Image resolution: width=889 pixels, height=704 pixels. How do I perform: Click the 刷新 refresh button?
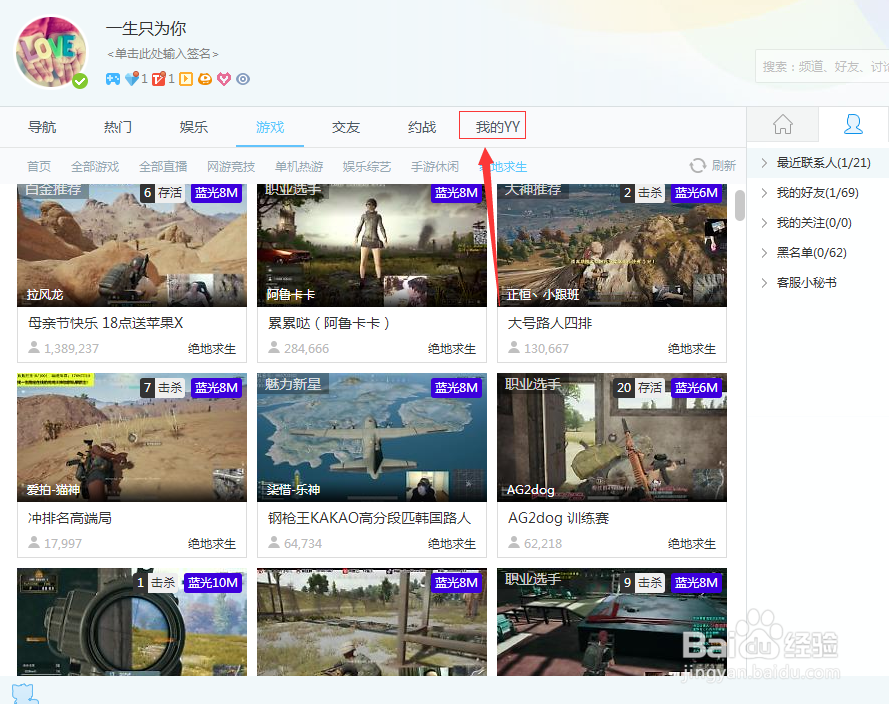(x=713, y=166)
